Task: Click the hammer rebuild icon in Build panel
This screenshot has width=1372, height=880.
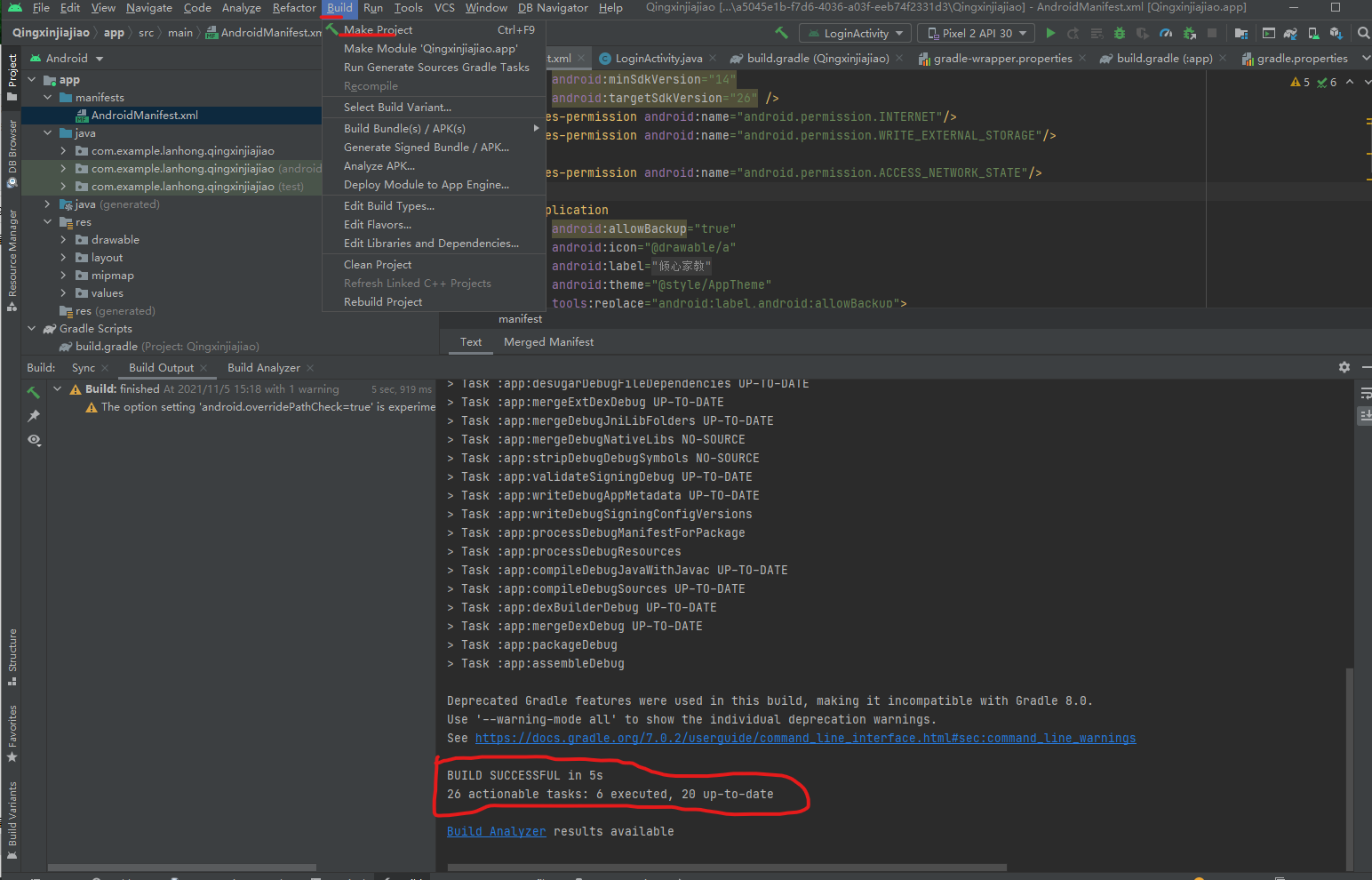Action: coord(34,392)
